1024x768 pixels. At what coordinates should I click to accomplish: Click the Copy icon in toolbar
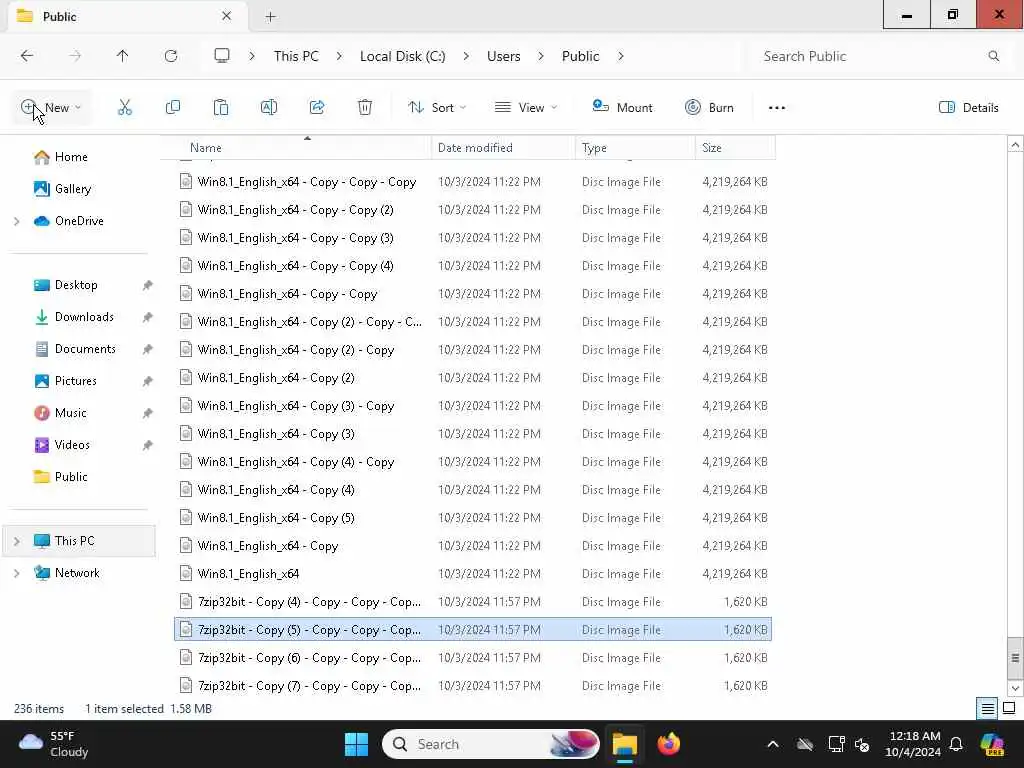[x=173, y=107]
